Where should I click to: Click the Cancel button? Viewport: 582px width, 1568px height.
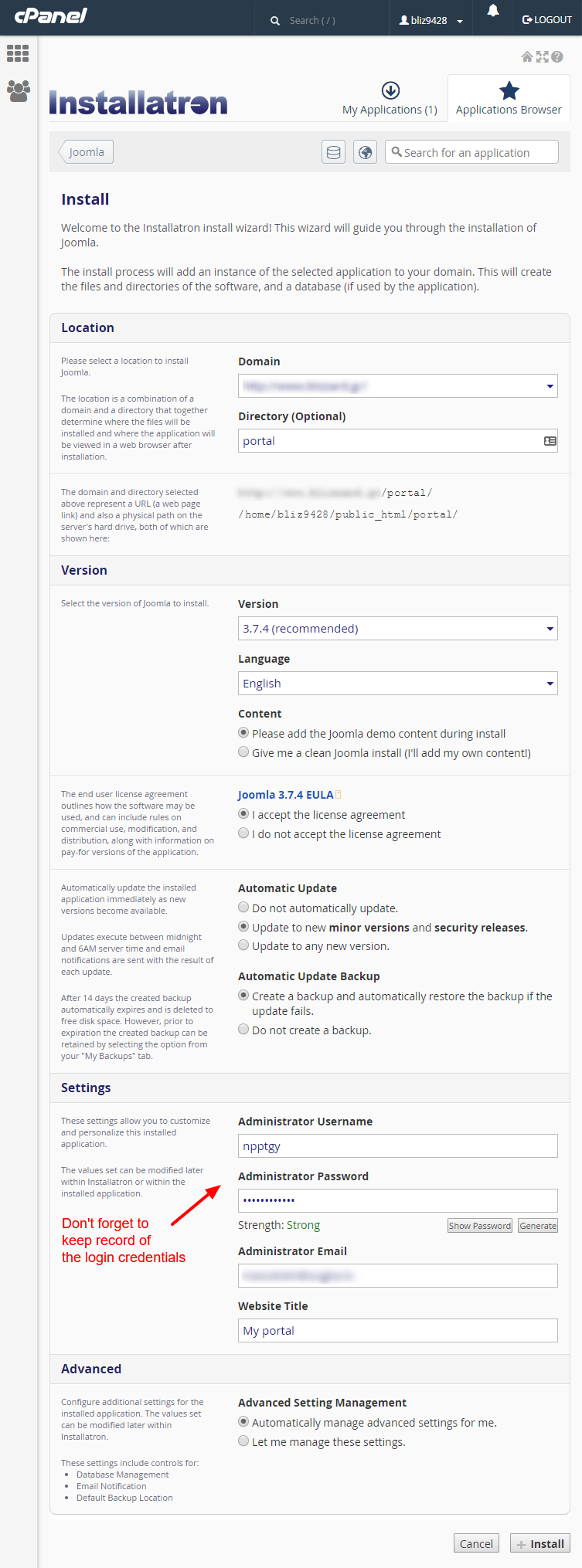[x=476, y=1543]
